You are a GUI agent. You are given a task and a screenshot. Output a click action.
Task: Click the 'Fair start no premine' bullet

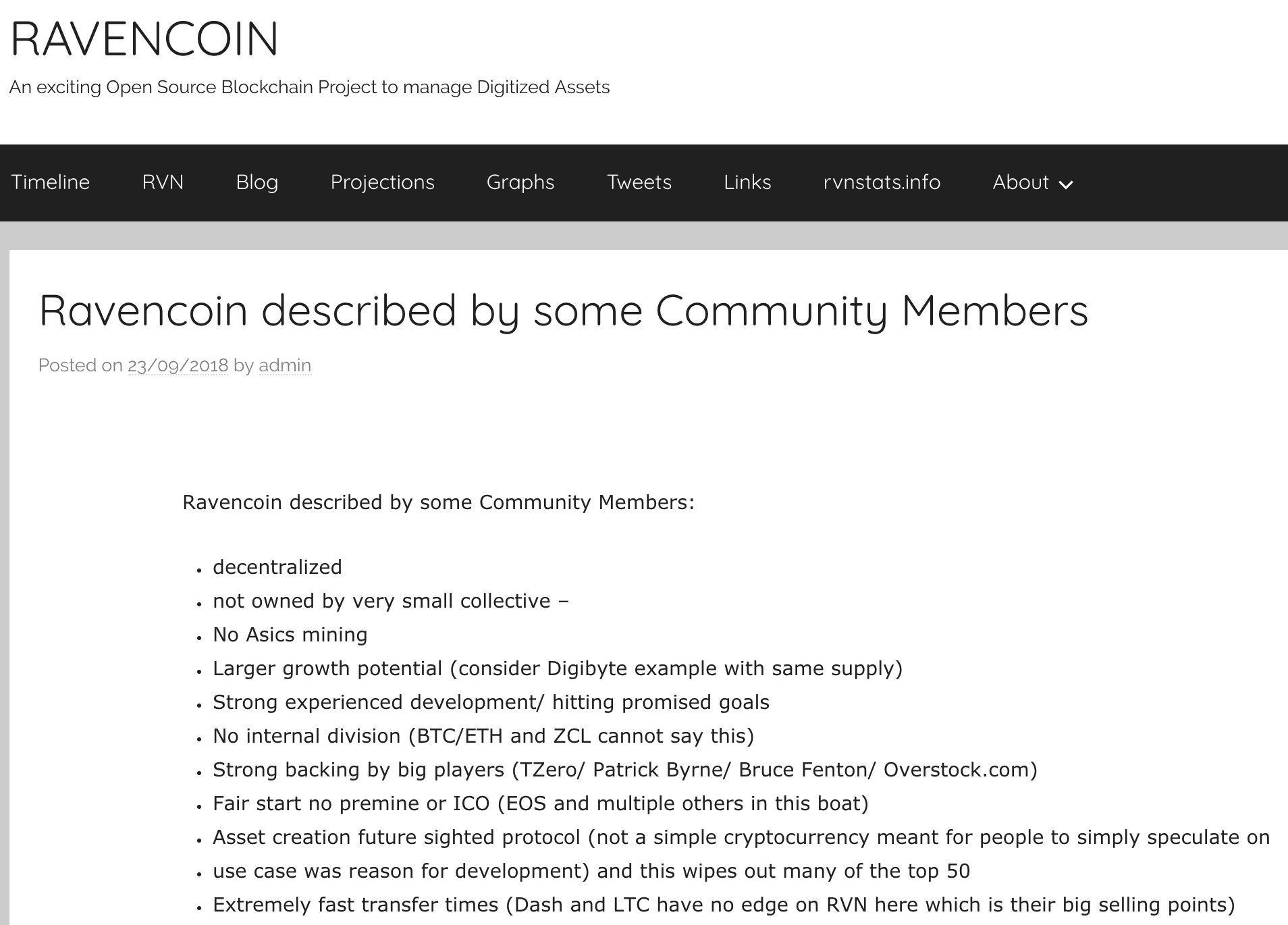[x=541, y=803]
